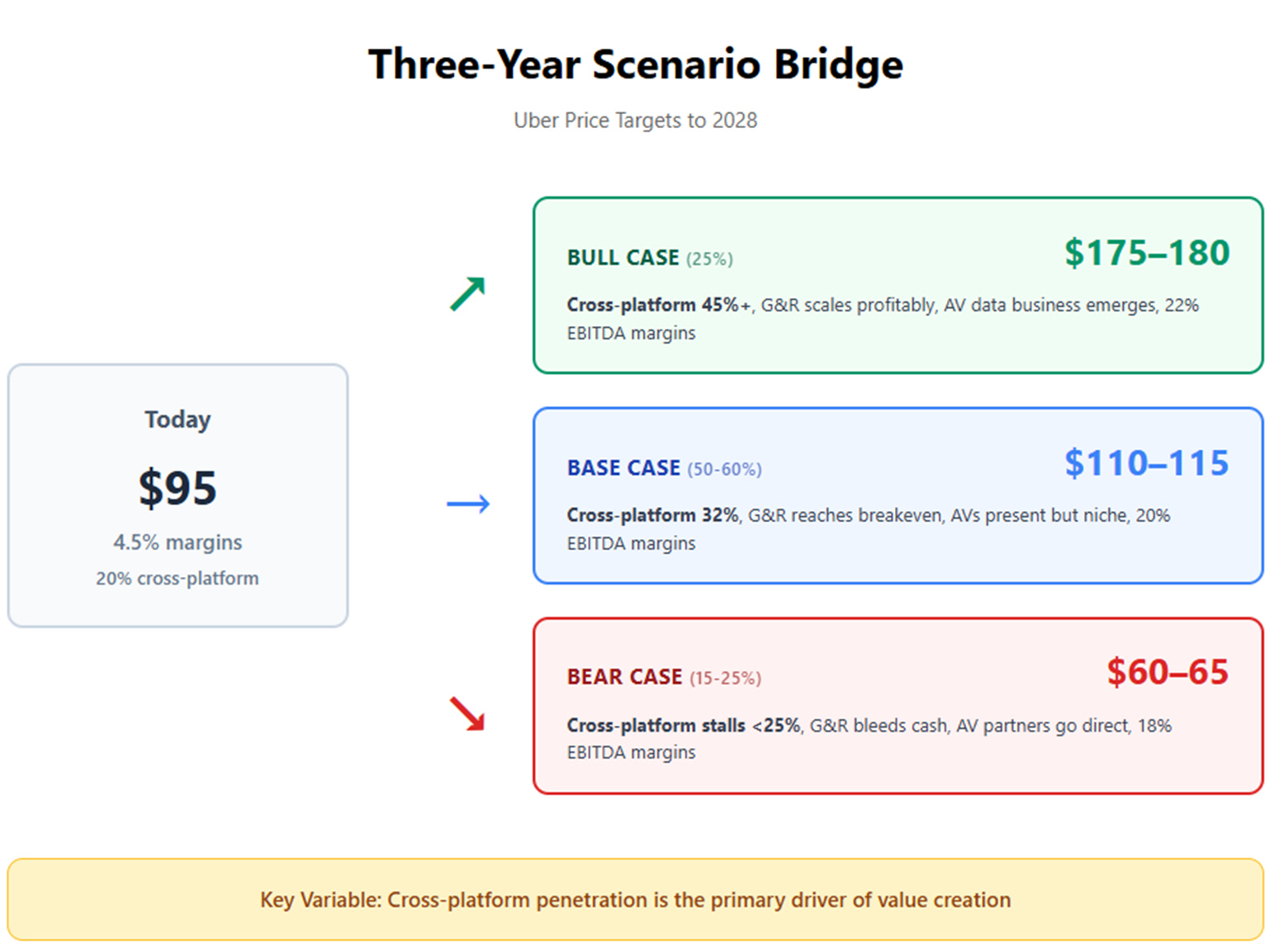Screen dimensions: 1288x952
Task: Select the BEAR CASE heading label
Action: point(625,677)
